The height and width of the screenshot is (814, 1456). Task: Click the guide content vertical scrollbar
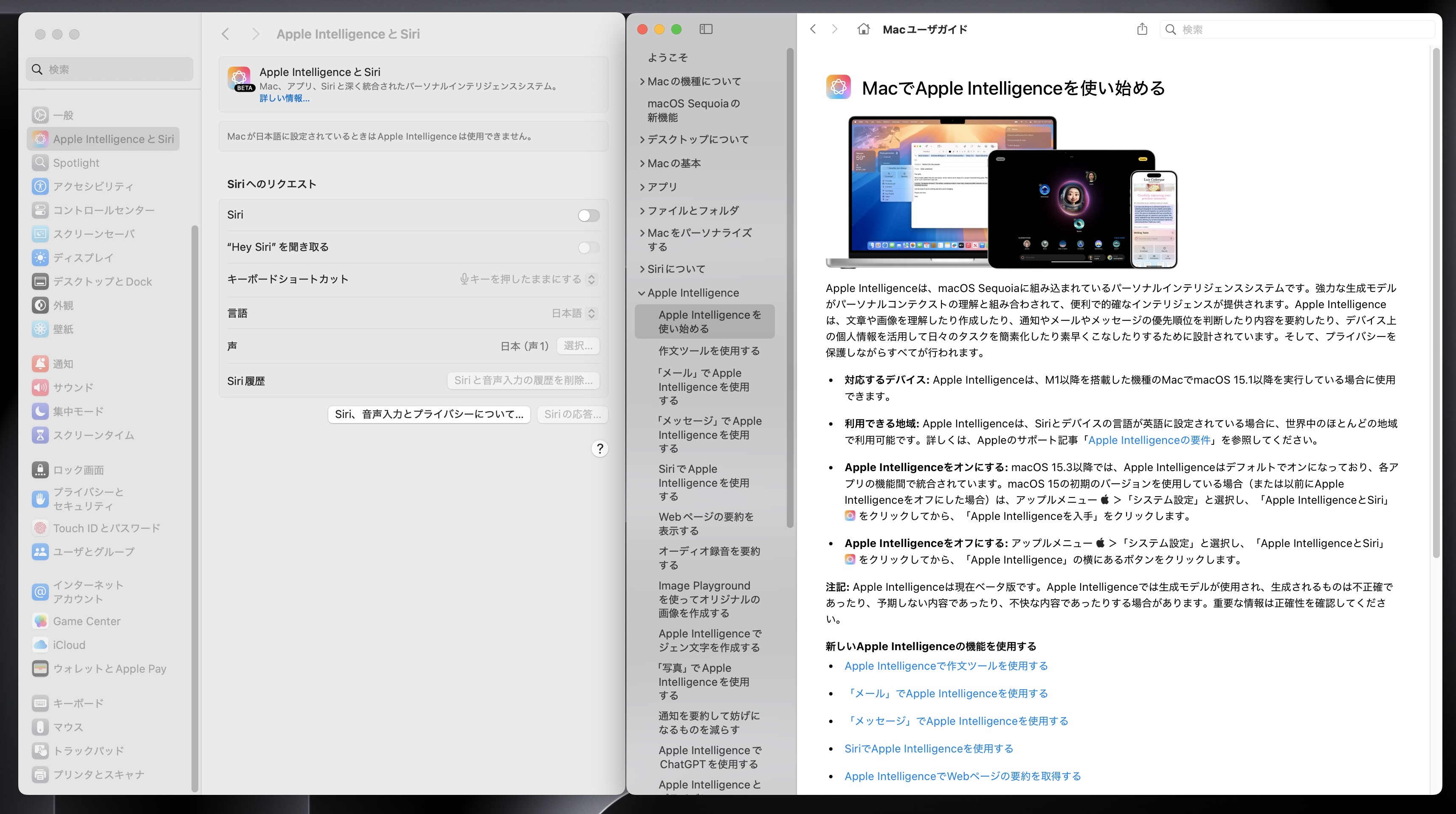[x=1436, y=303]
